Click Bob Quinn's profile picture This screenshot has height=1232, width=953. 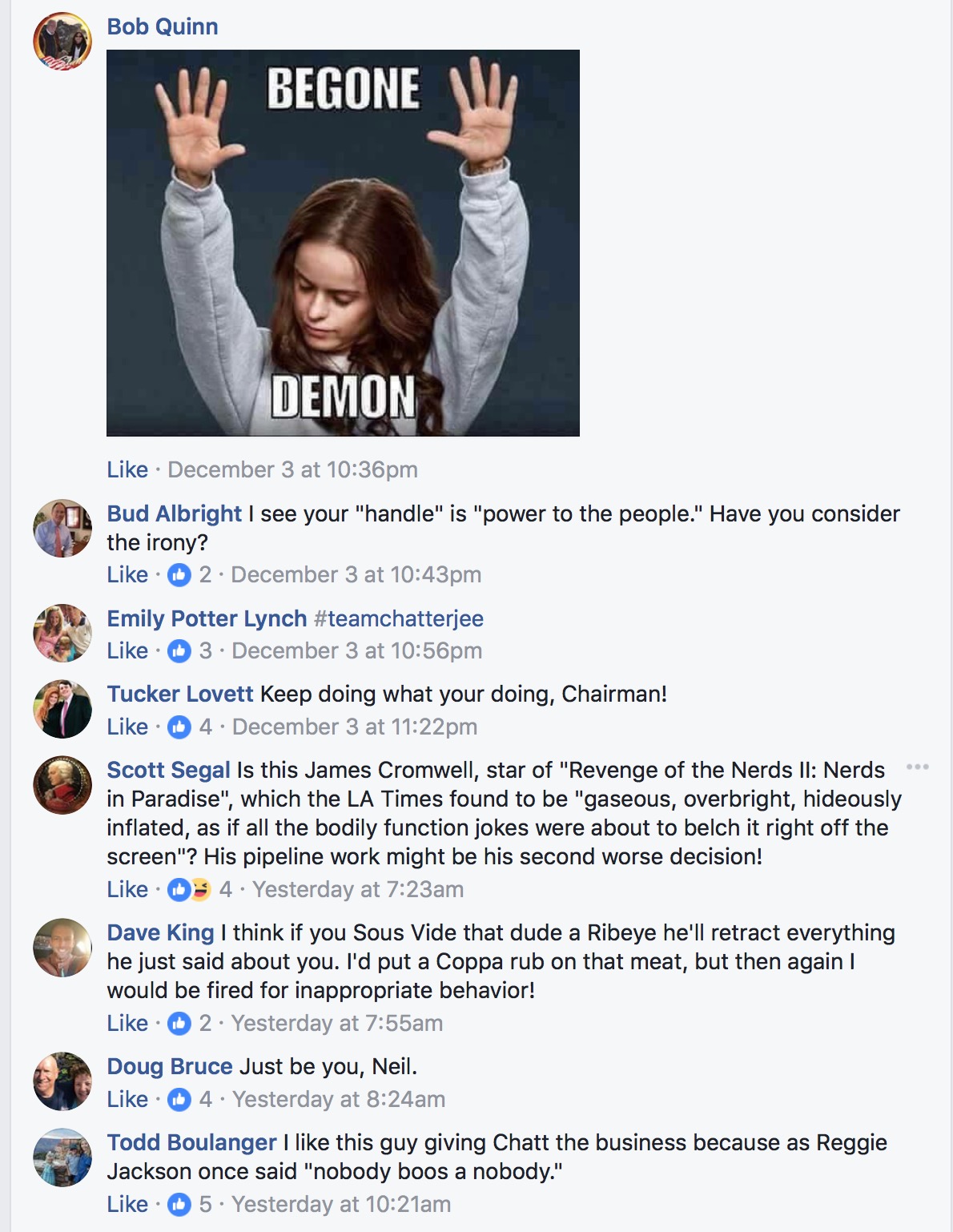[x=62, y=42]
